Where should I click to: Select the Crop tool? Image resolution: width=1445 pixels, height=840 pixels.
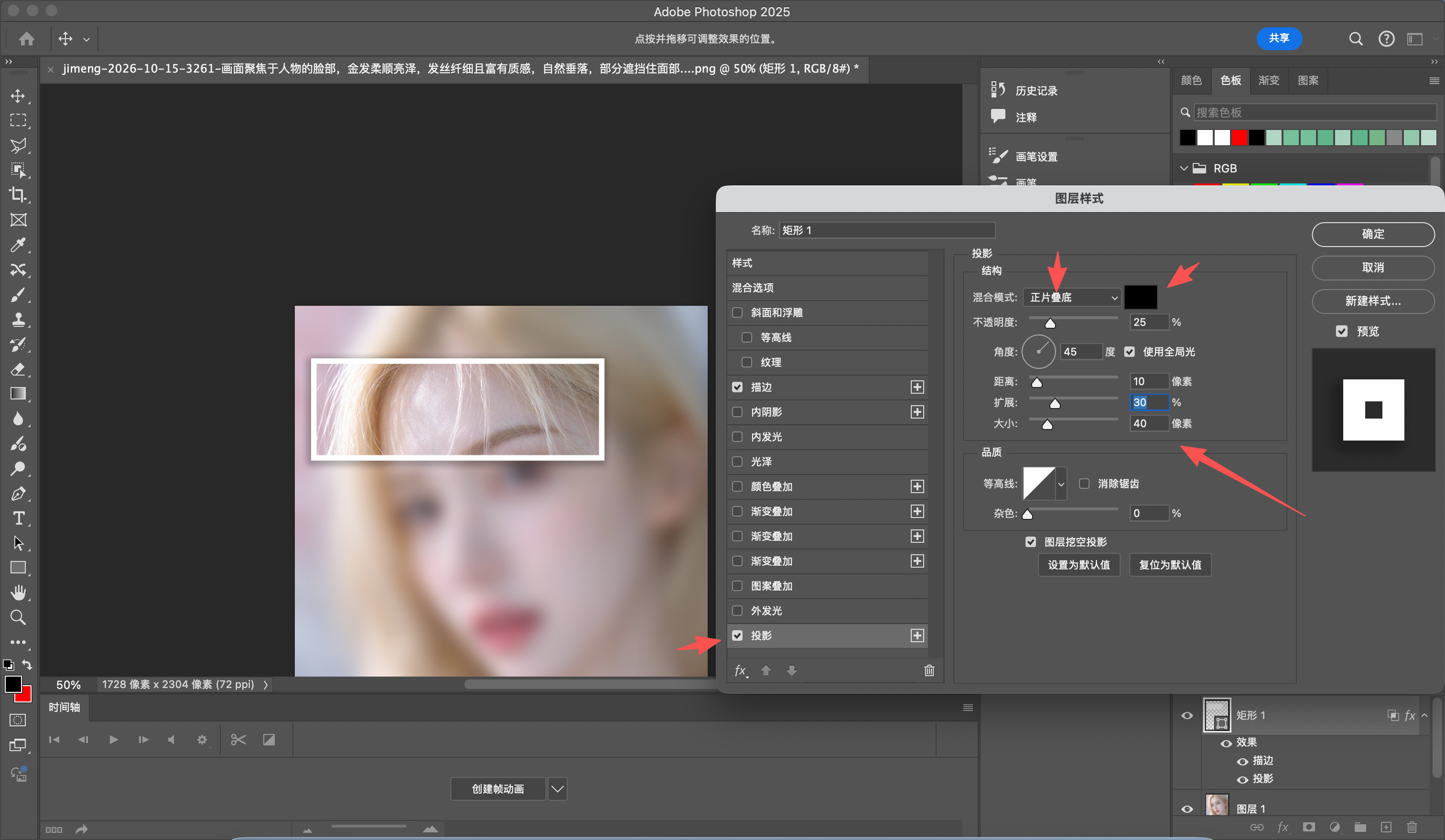tap(18, 195)
